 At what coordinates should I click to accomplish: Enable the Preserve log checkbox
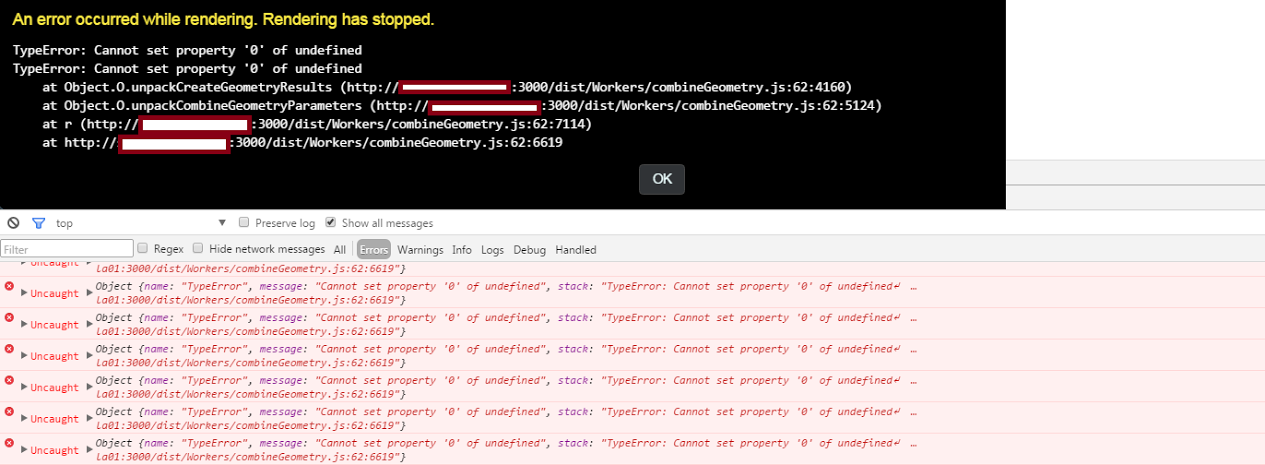[x=245, y=223]
